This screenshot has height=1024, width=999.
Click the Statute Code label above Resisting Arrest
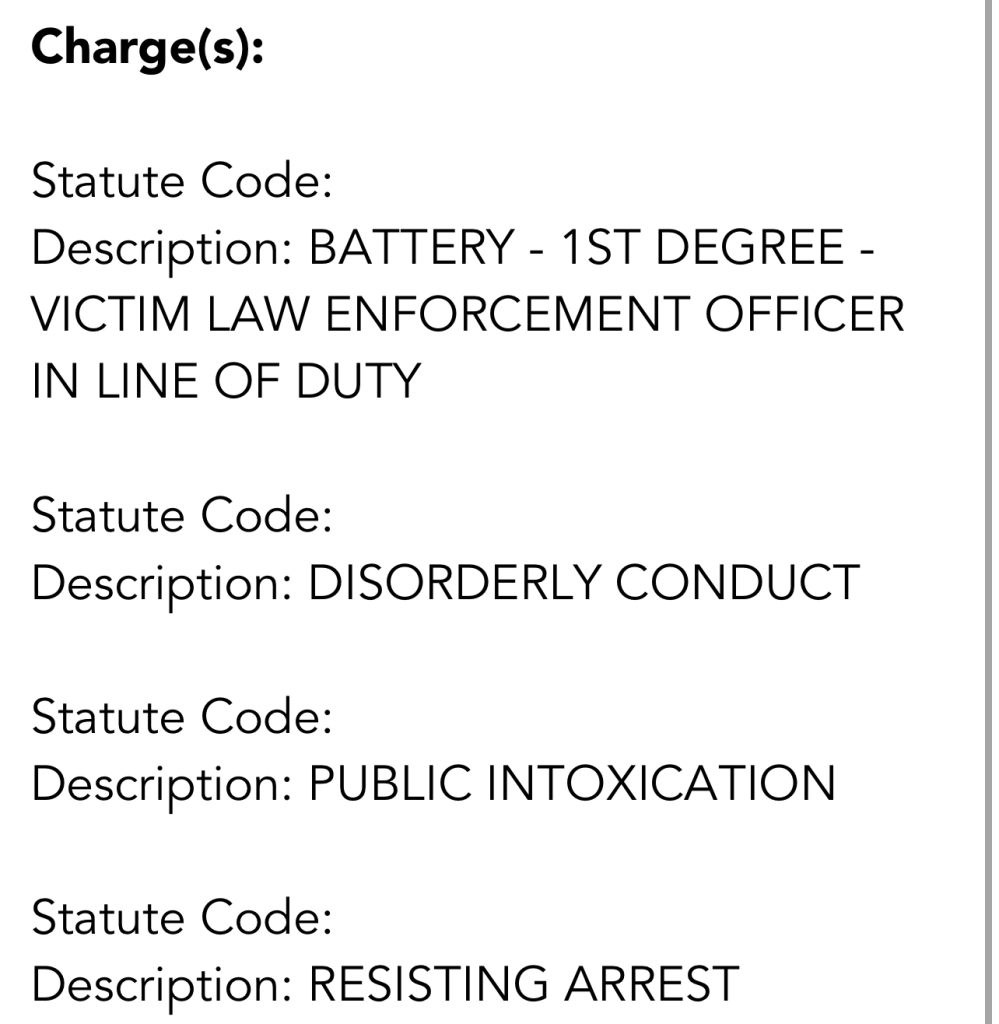(x=181, y=919)
